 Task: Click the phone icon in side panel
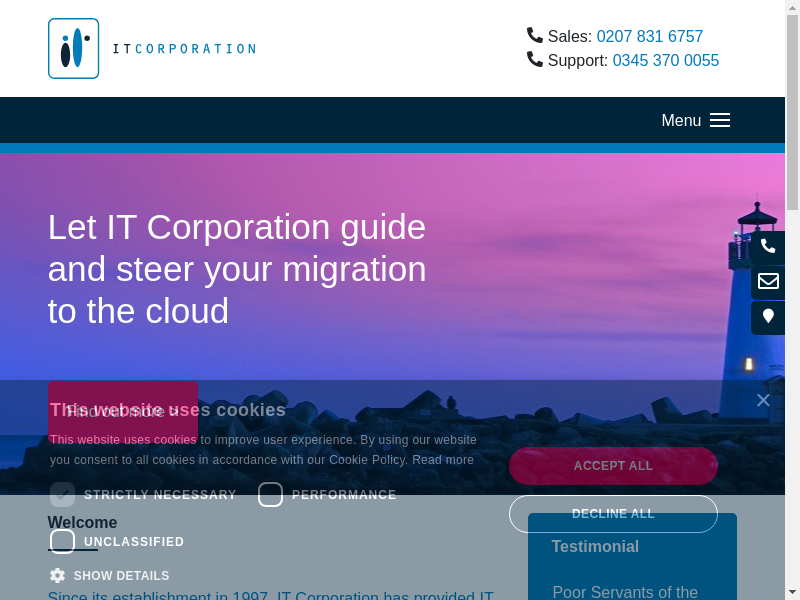point(768,246)
